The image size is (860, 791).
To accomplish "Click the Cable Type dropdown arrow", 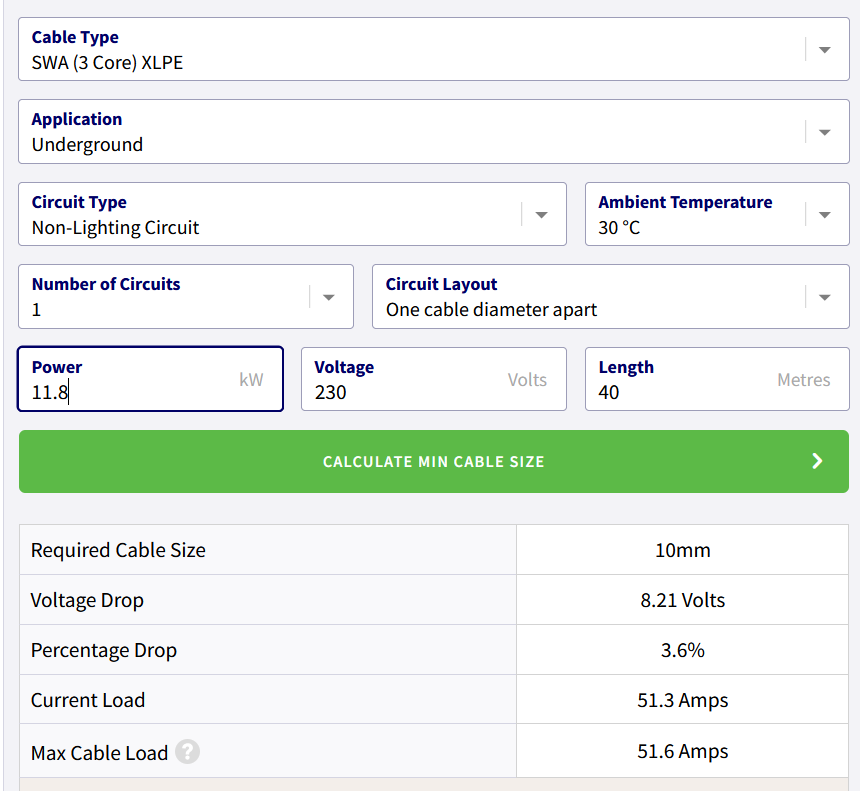I will point(825,50).
